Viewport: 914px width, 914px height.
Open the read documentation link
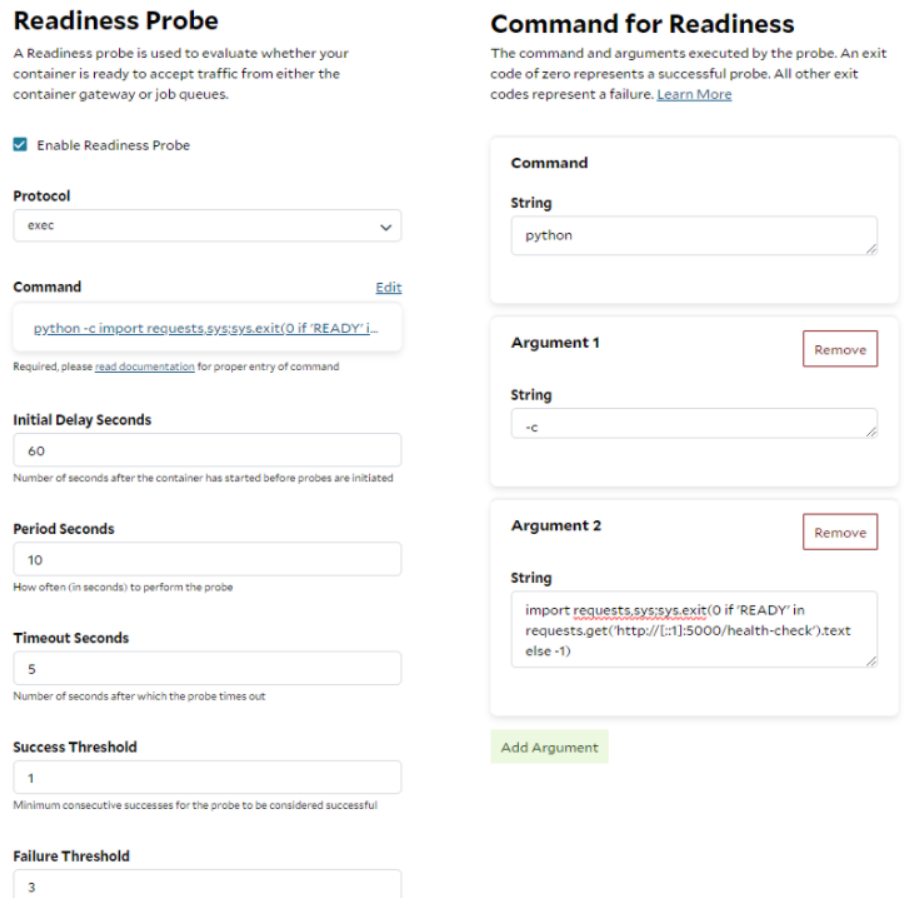(145, 367)
